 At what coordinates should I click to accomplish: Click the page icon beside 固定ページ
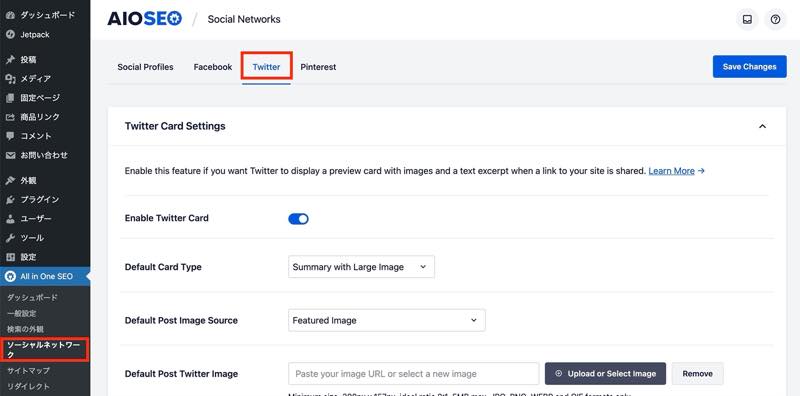point(10,98)
